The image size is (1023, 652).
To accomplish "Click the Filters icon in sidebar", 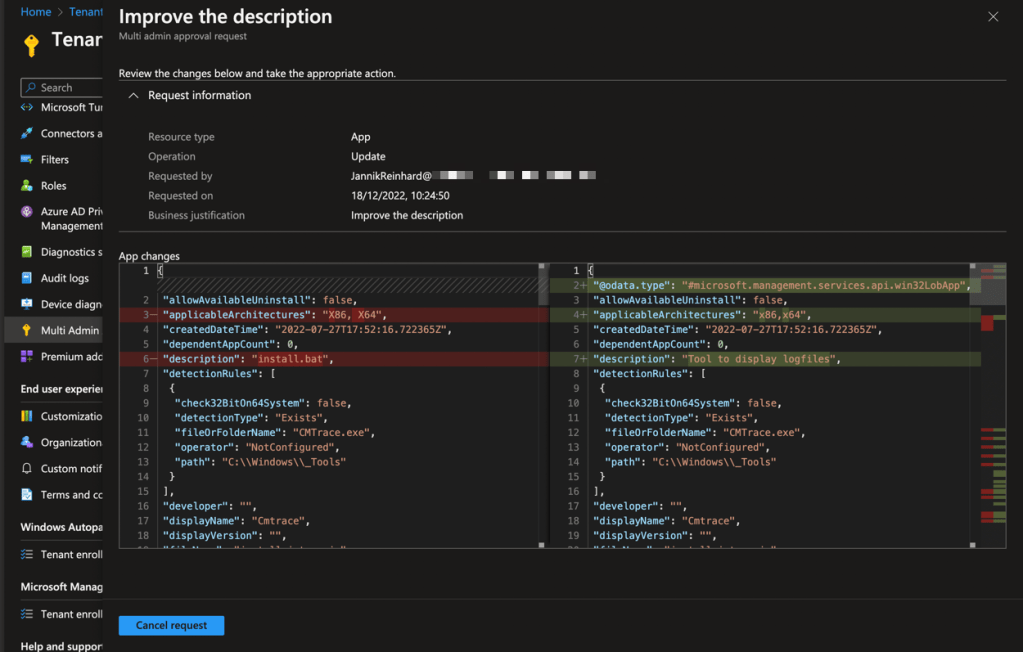I will tap(28, 159).
